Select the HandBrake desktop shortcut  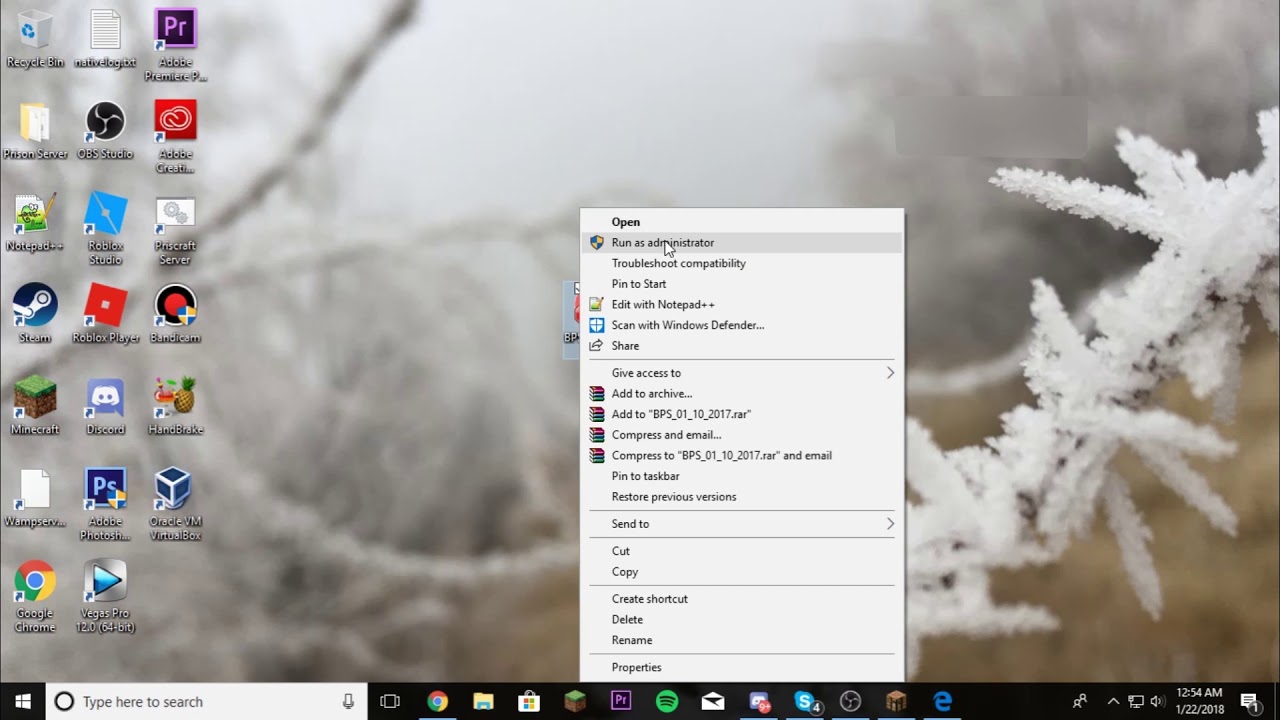(175, 406)
